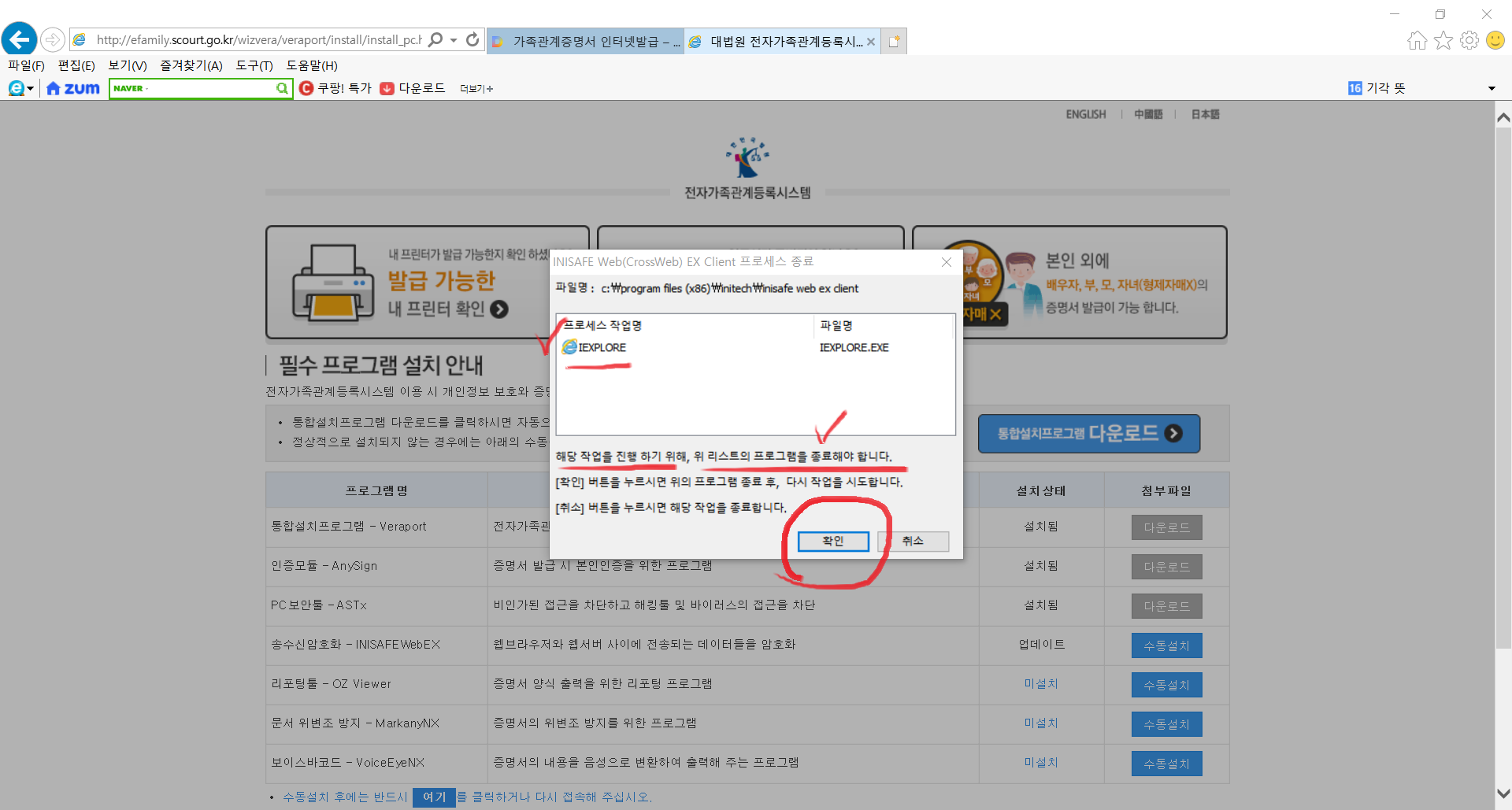Click 다운로드 button for ASTx row
Screen dimensions: 1512x810
pos(1167,606)
